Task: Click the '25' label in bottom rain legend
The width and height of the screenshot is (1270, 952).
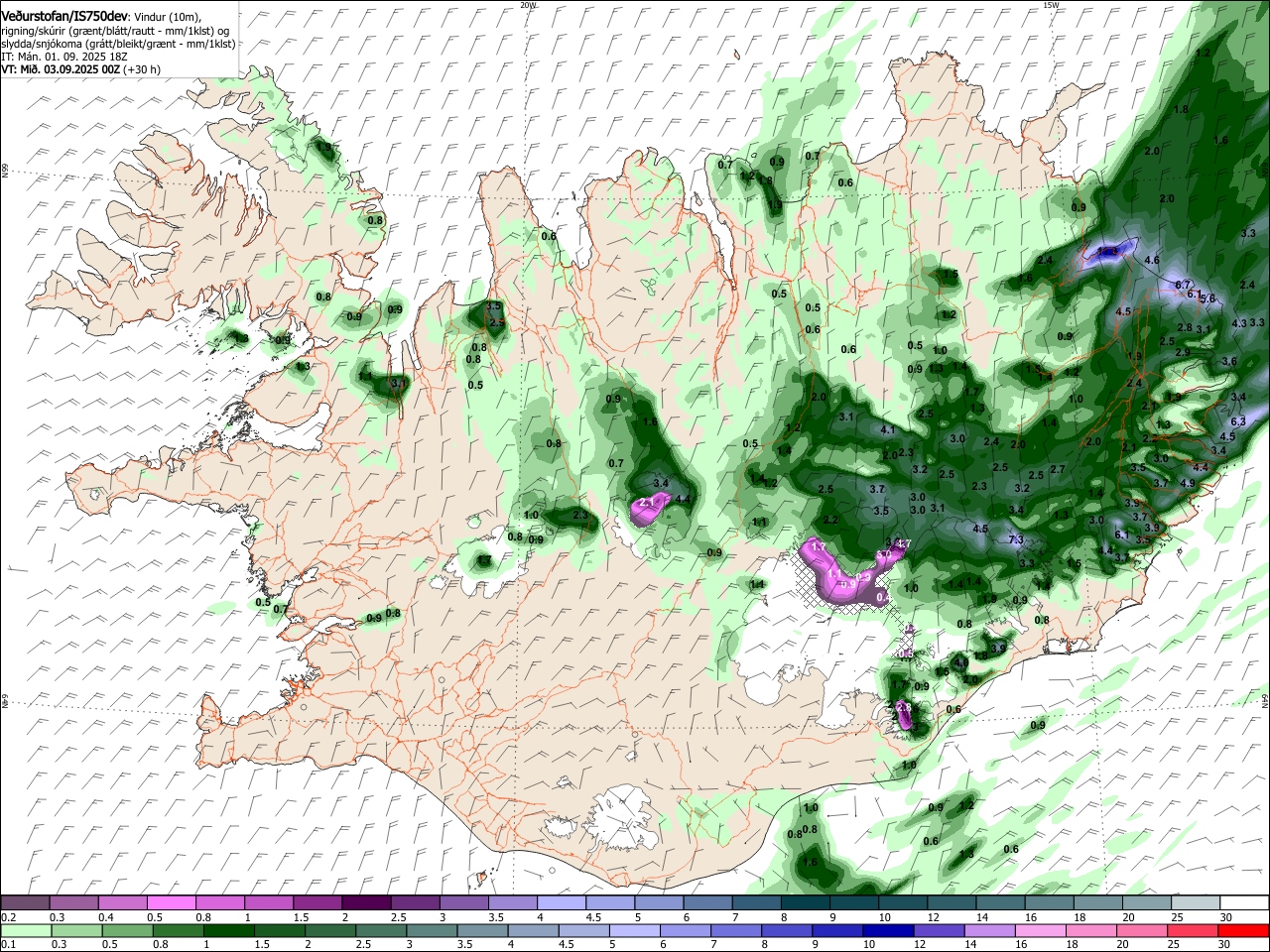Action: [1176, 944]
